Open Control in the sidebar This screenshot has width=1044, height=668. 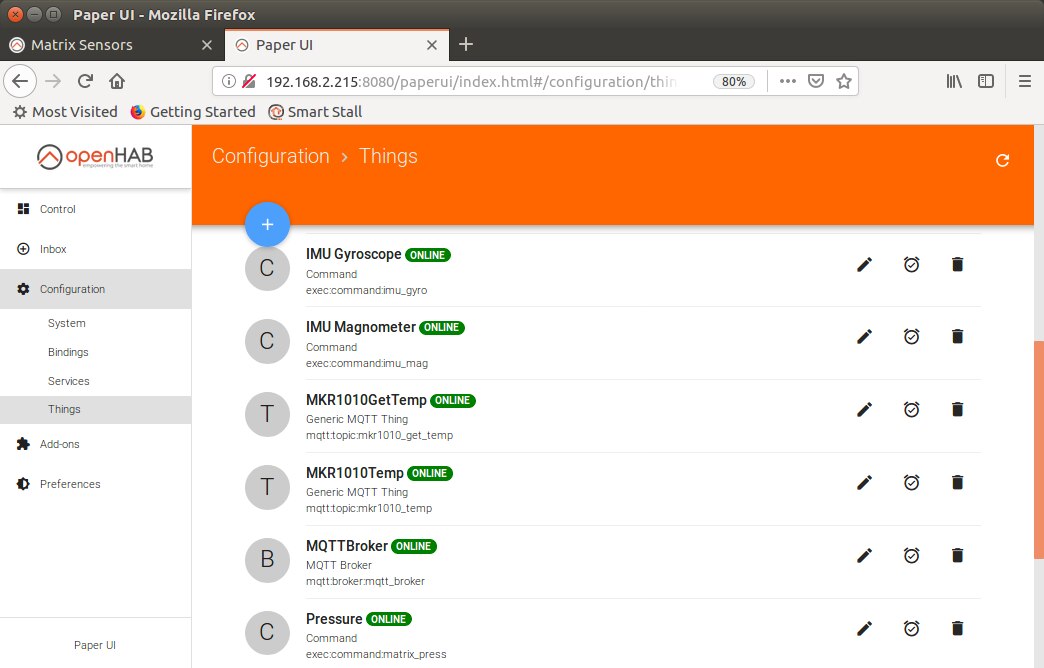tap(95, 209)
